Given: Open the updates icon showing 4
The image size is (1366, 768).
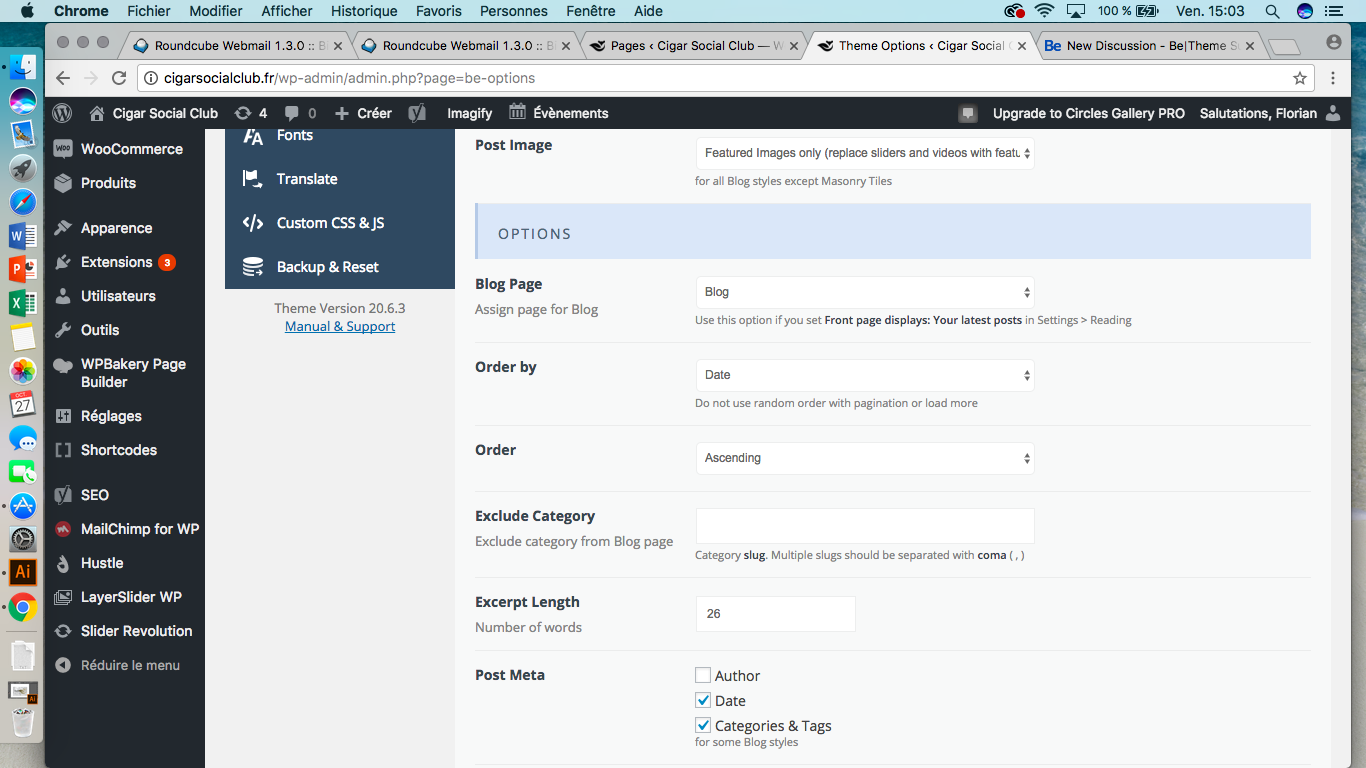Looking at the screenshot, I should pos(250,113).
